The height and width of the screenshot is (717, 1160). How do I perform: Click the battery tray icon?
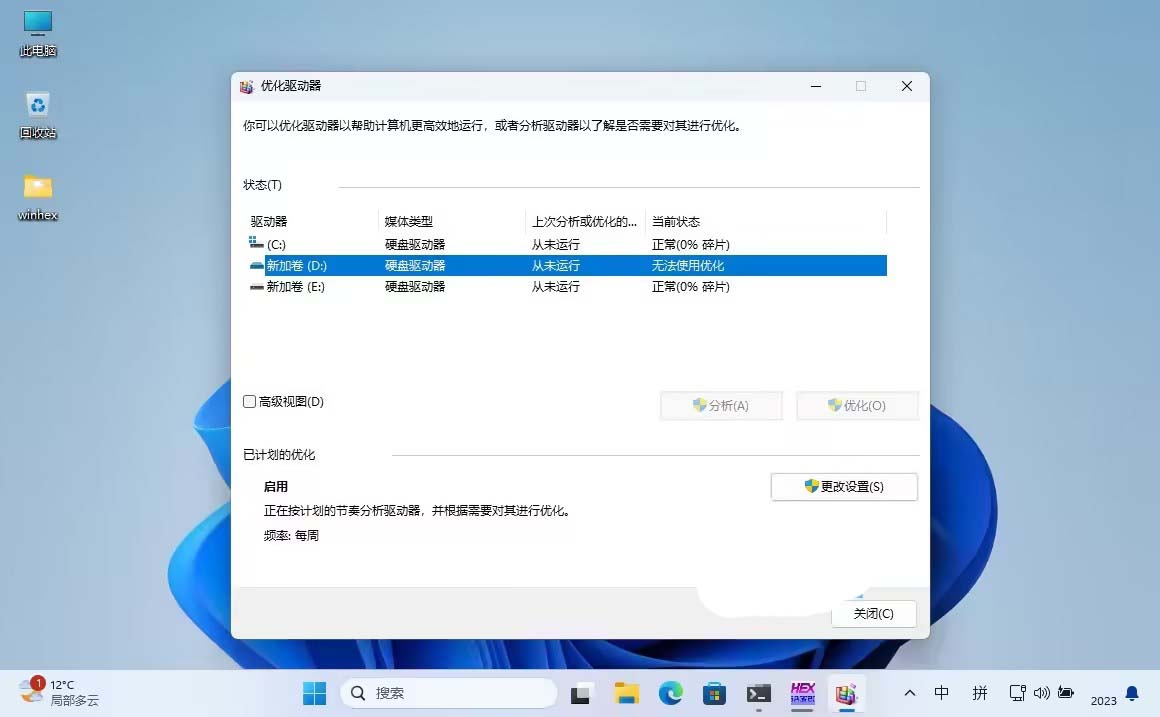[x=1066, y=693]
